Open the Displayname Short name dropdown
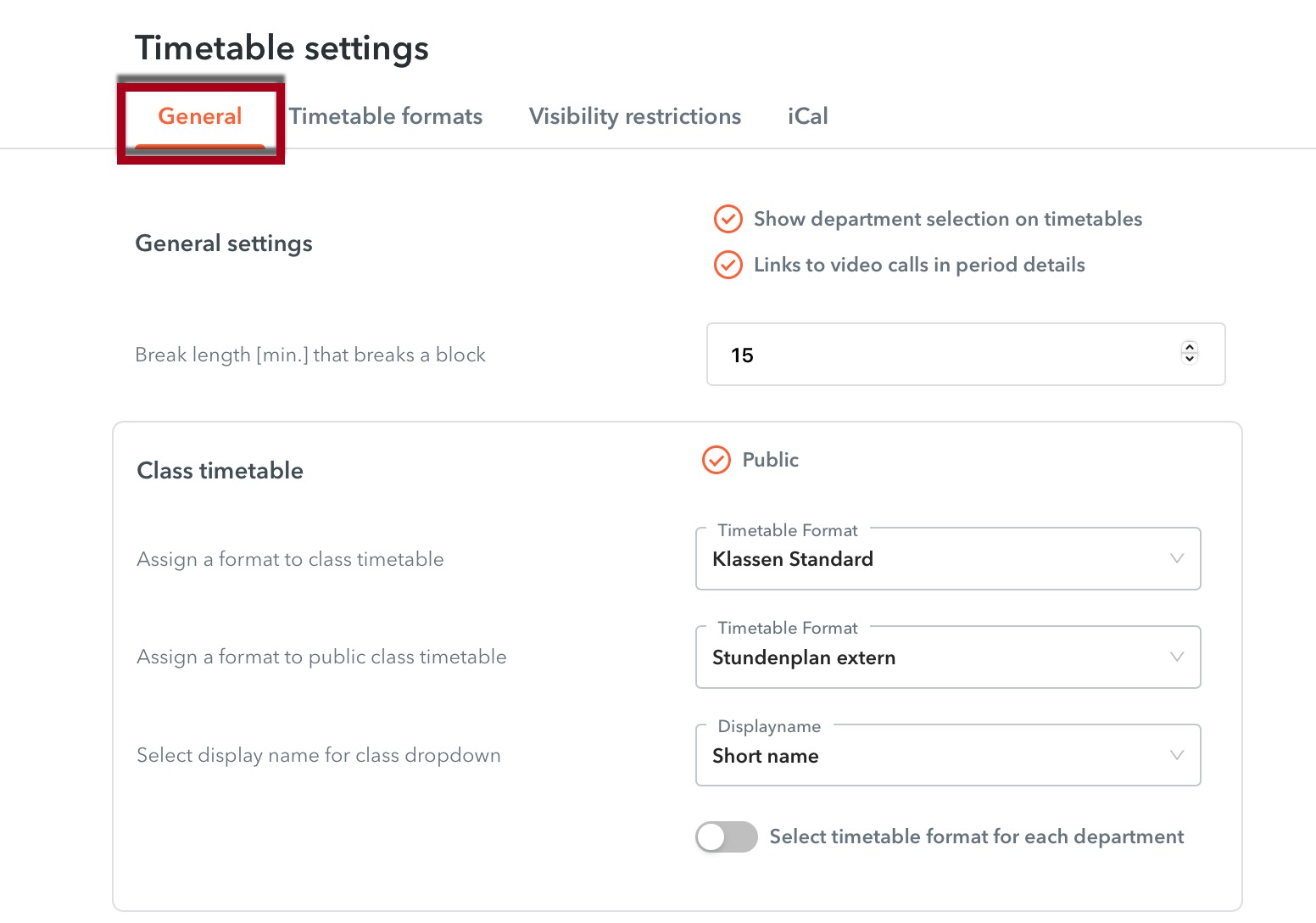The width and height of the screenshot is (1316, 923). click(x=933, y=756)
